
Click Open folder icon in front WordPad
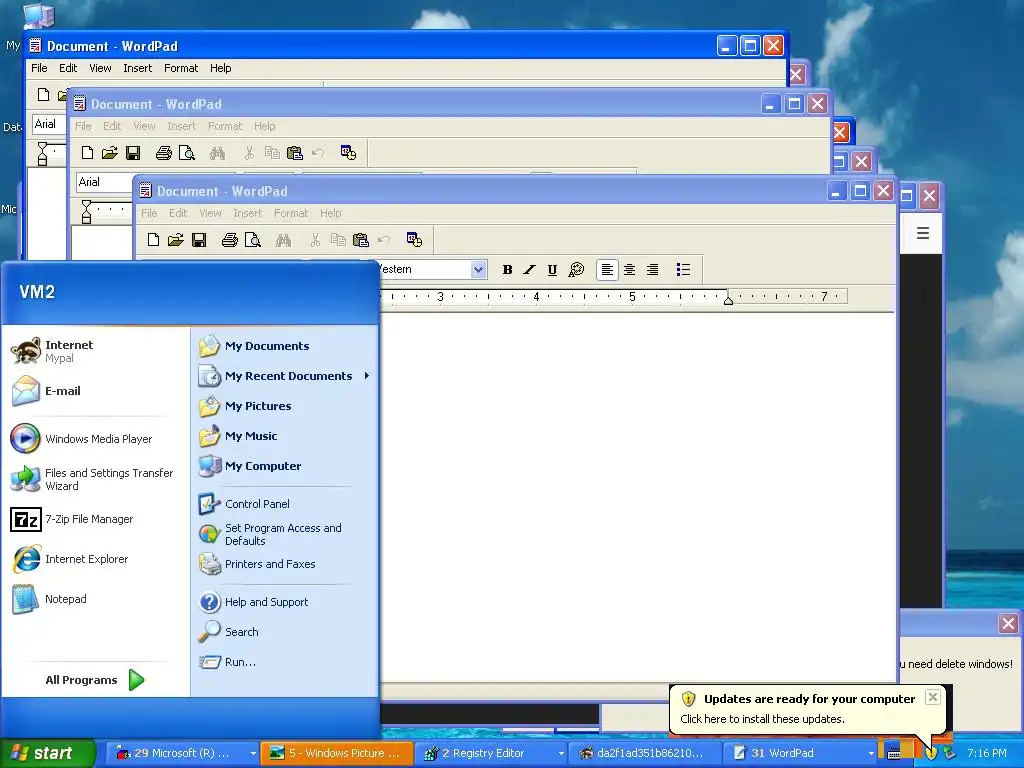176,240
